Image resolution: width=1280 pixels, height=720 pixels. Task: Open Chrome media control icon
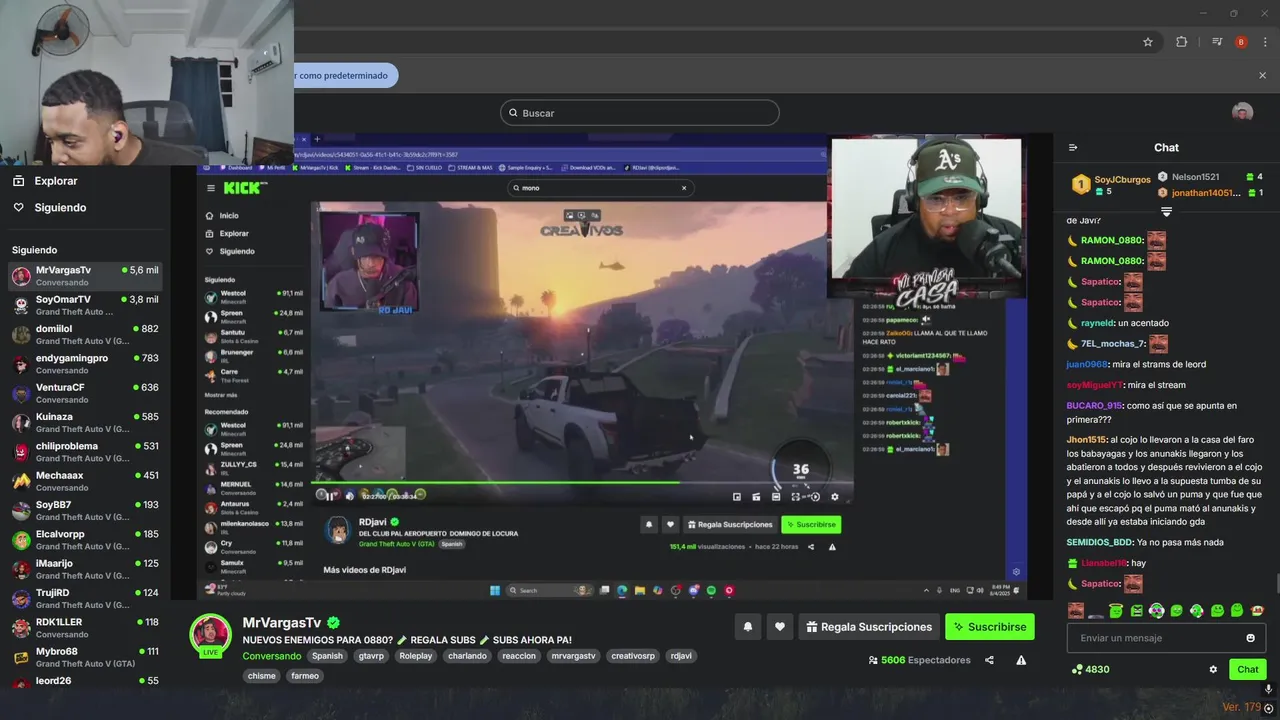coord(1217,42)
